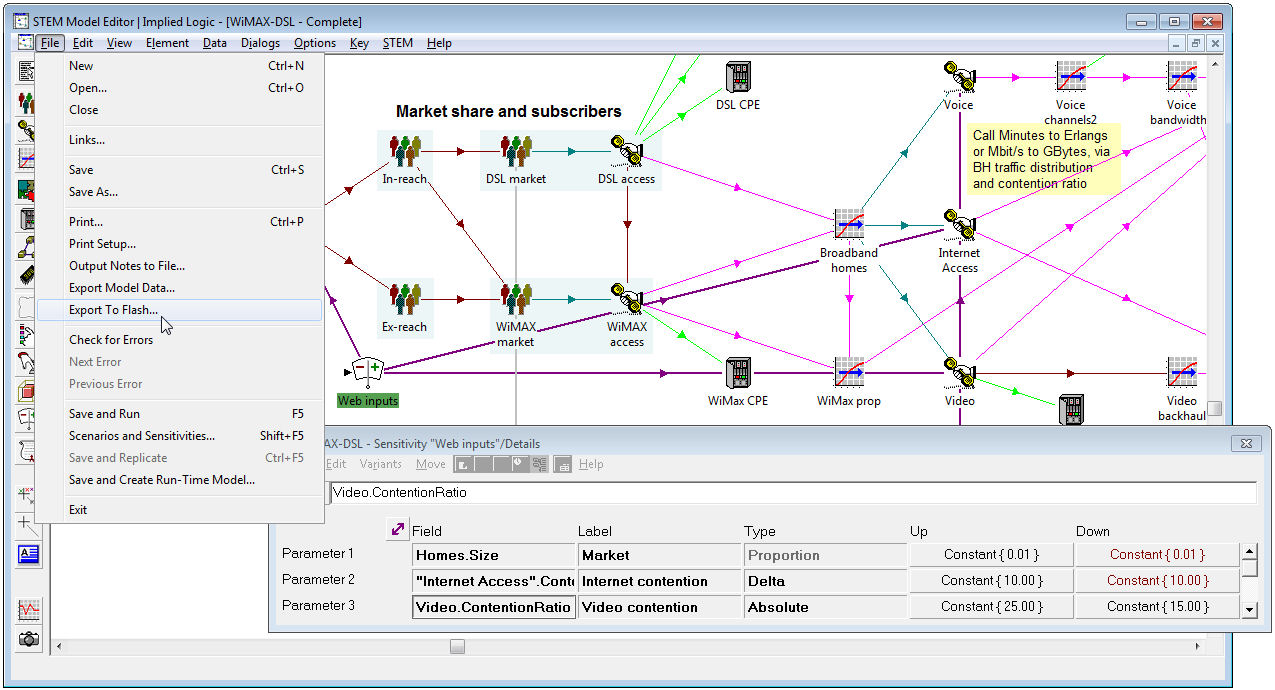Click the calendar-like icon in Sensitivity toolbar

tap(563, 464)
